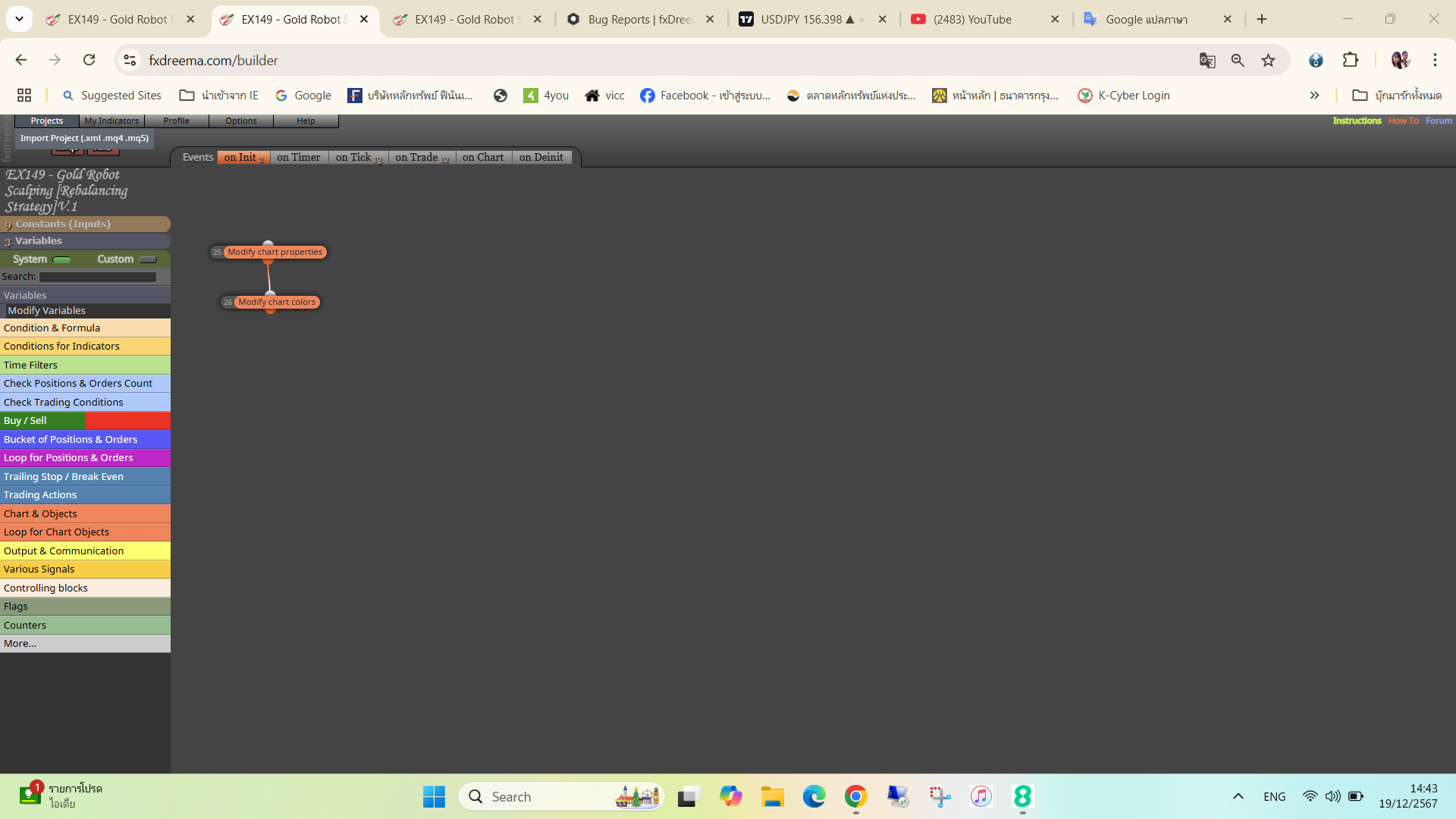Switch to the on Init event tab
The image size is (1456, 819).
(243, 157)
